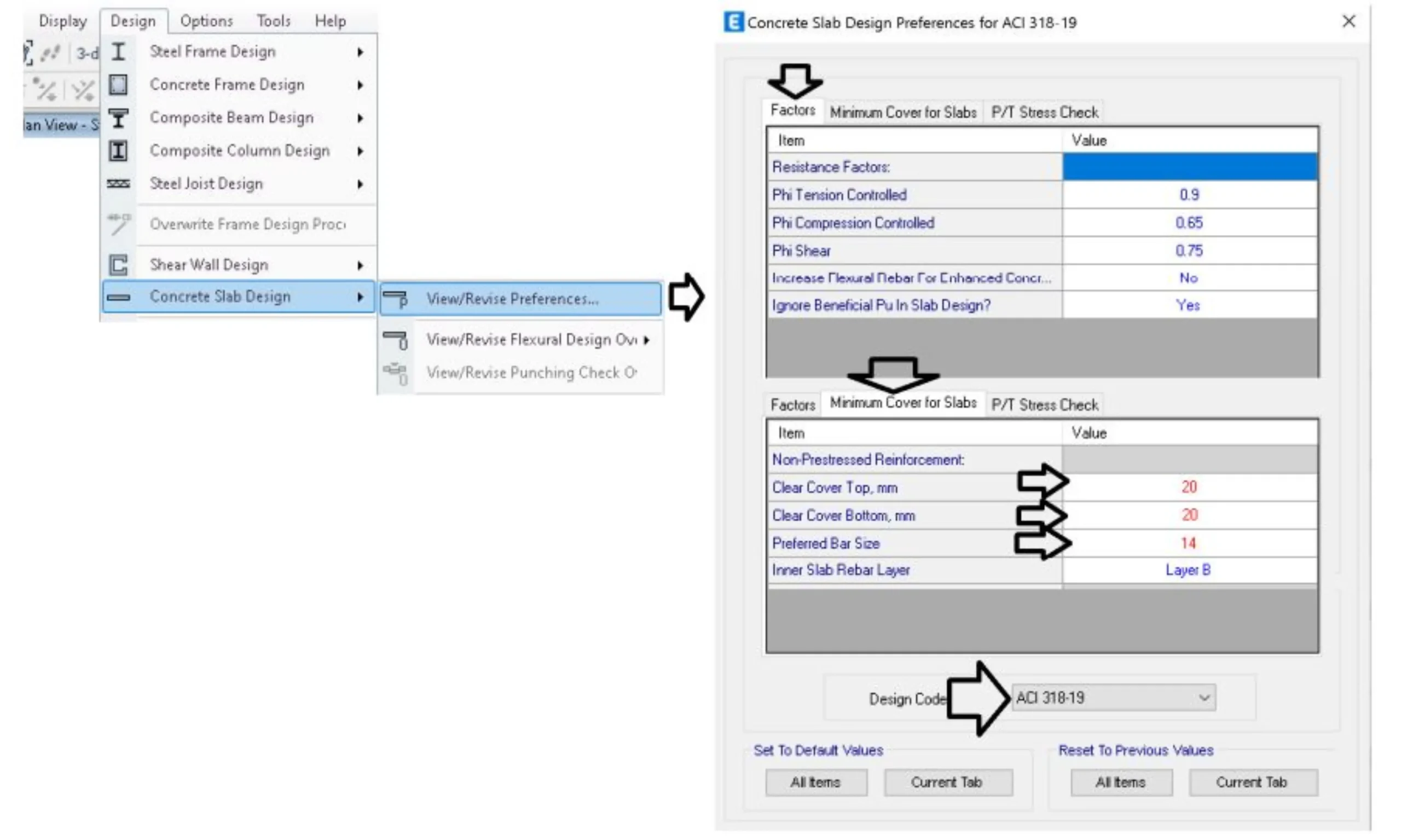Image resolution: width=1401 pixels, height=840 pixels.
Task: Select the upper Minimum Cover for Slabs tab
Action: tap(902, 112)
